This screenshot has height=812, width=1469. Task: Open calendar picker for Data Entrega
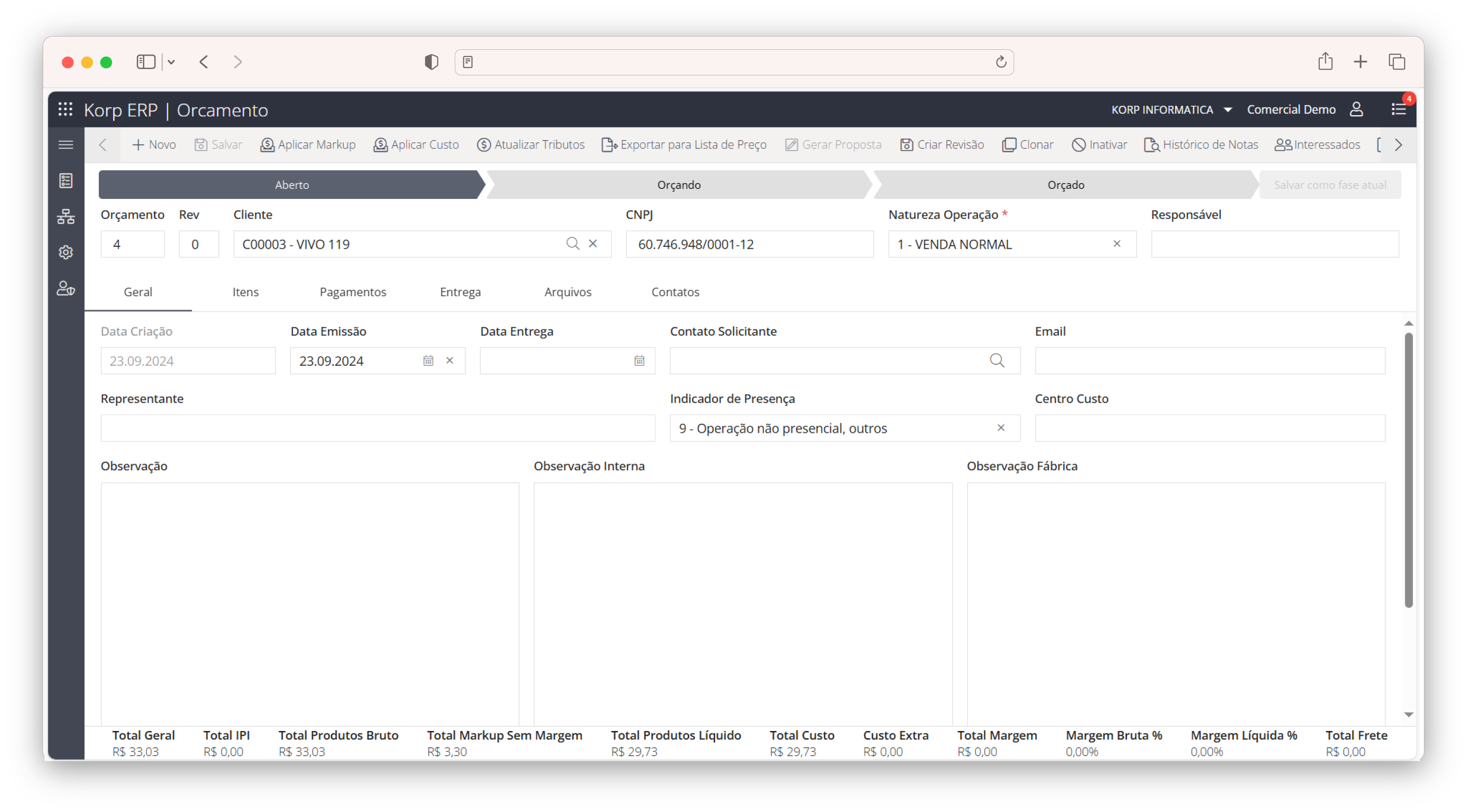pyautogui.click(x=639, y=360)
